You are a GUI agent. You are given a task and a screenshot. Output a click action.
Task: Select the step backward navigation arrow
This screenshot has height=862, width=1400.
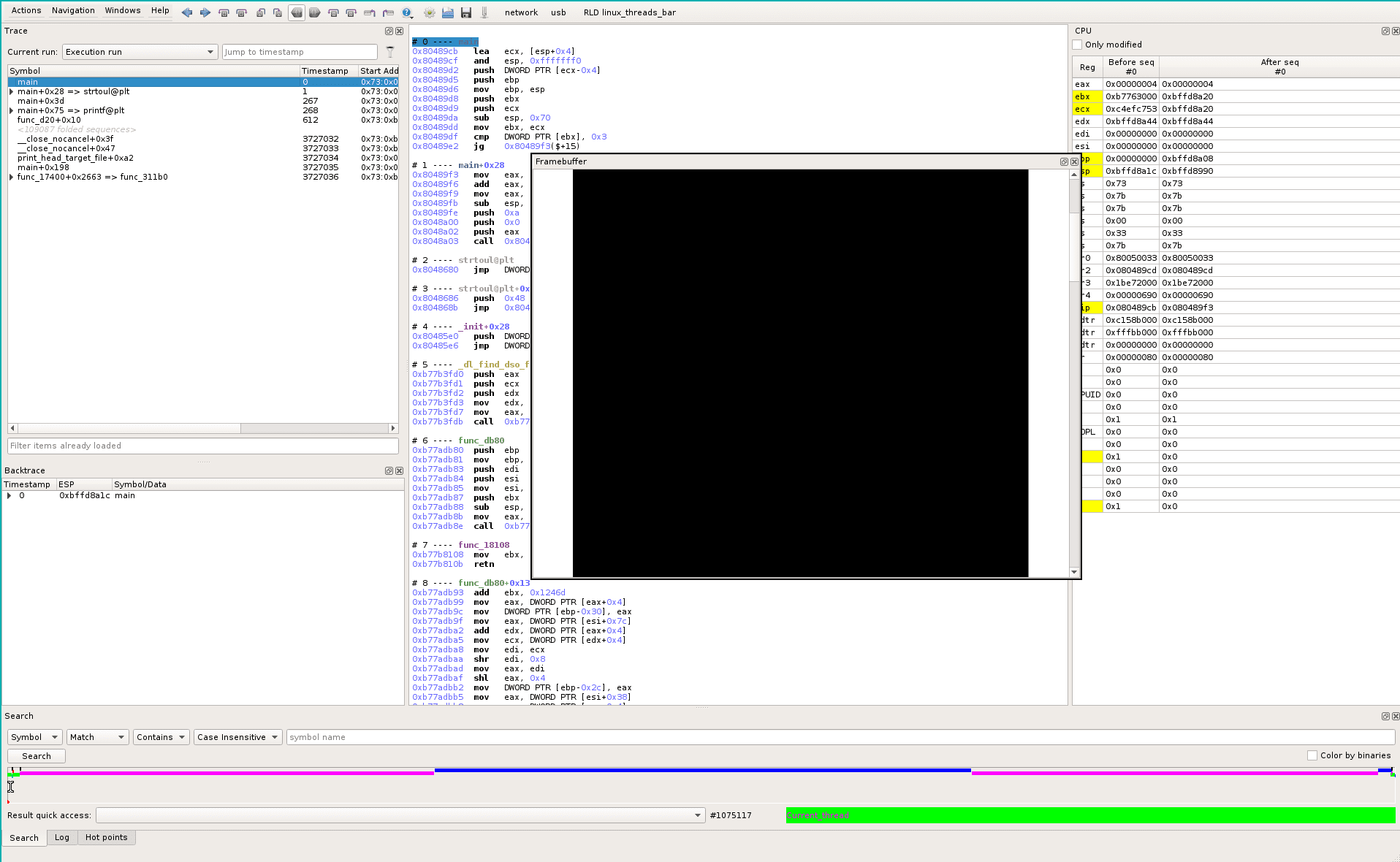tap(187, 12)
